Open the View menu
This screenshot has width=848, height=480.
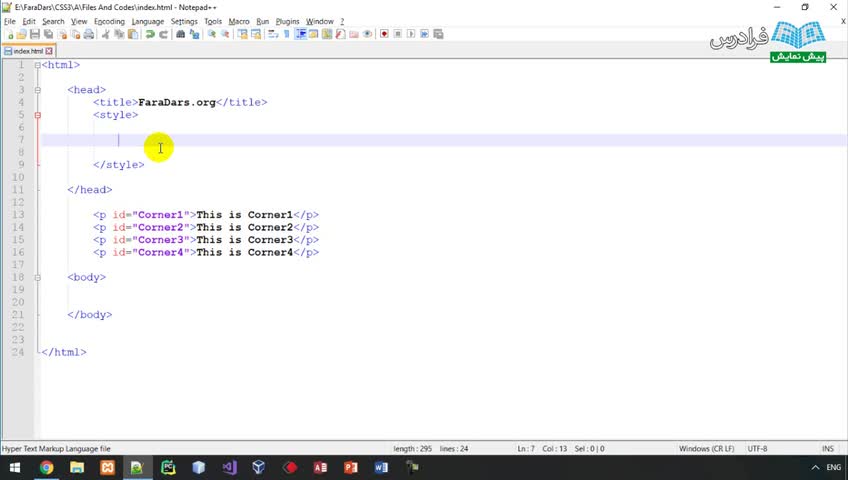click(x=79, y=21)
